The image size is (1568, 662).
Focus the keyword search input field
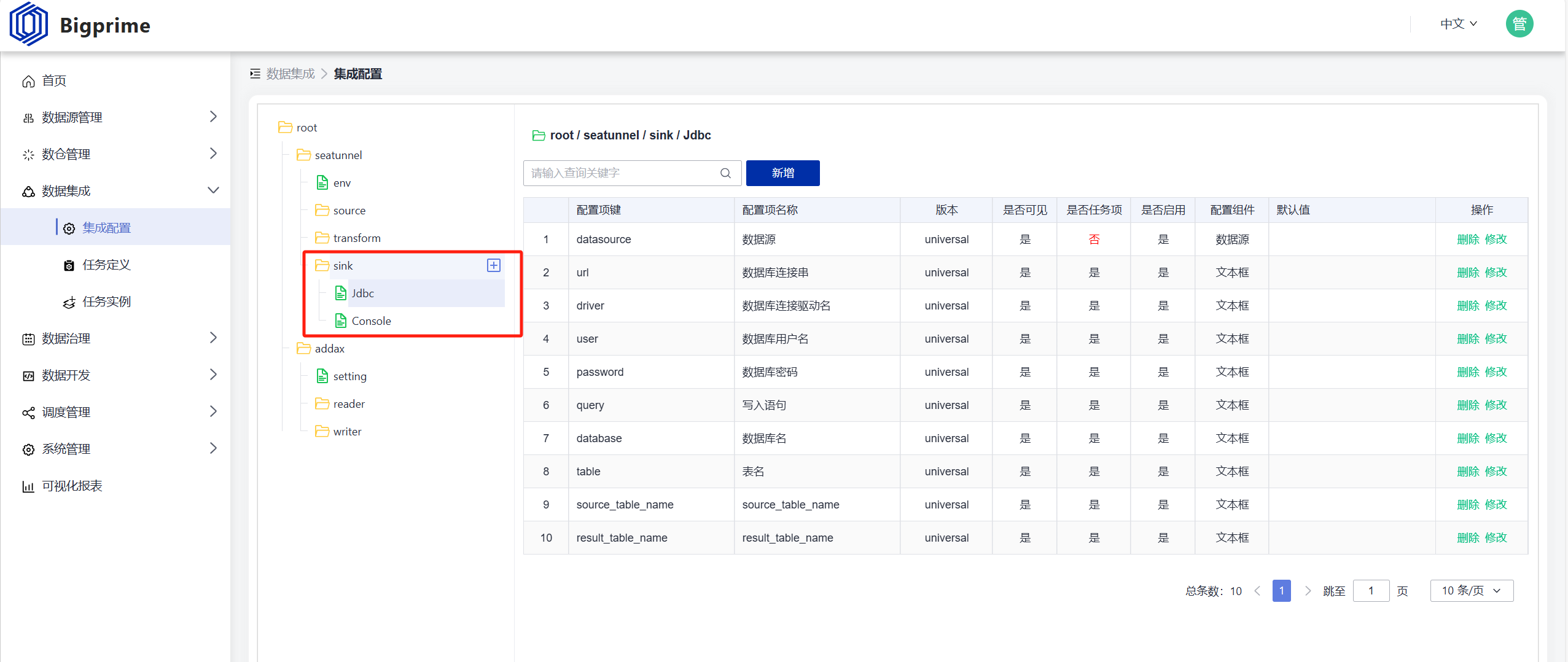632,173
